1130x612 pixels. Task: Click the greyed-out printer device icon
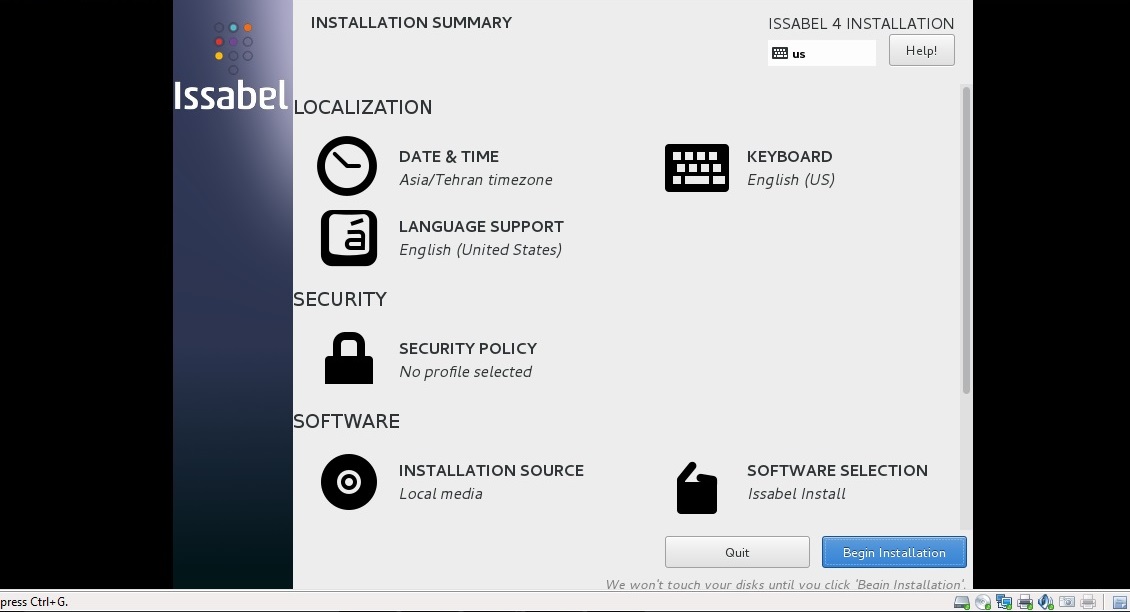tap(1088, 602)
